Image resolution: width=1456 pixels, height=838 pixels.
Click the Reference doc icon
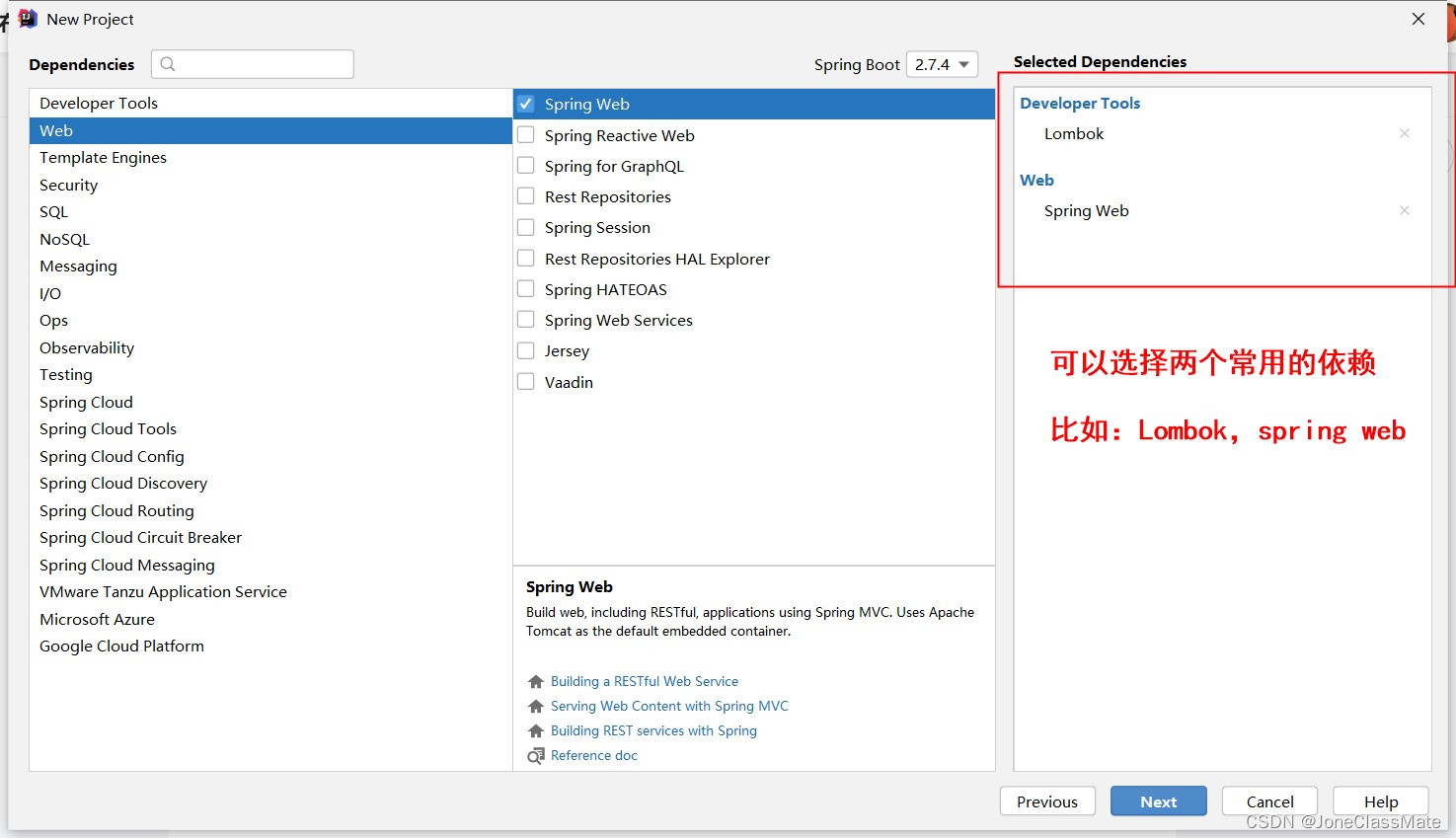point(536,756)
